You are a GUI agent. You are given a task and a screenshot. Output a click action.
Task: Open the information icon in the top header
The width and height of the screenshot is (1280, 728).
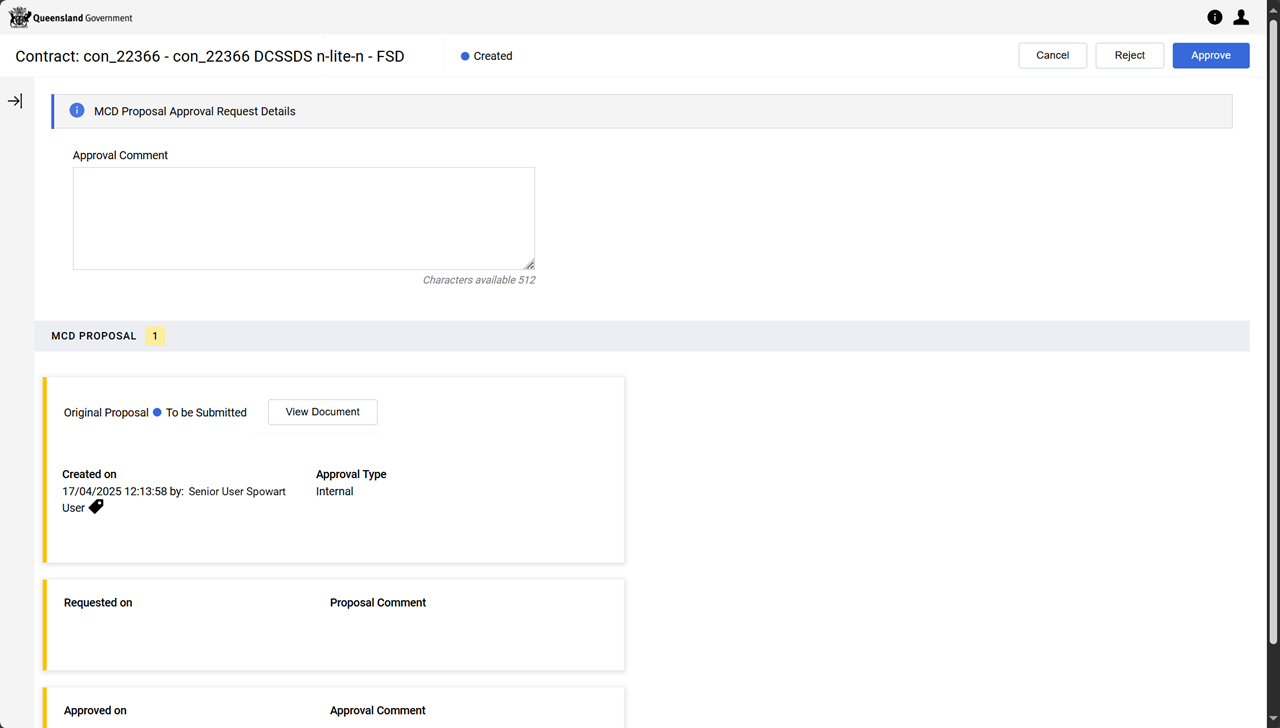(x=1215, y=17)
